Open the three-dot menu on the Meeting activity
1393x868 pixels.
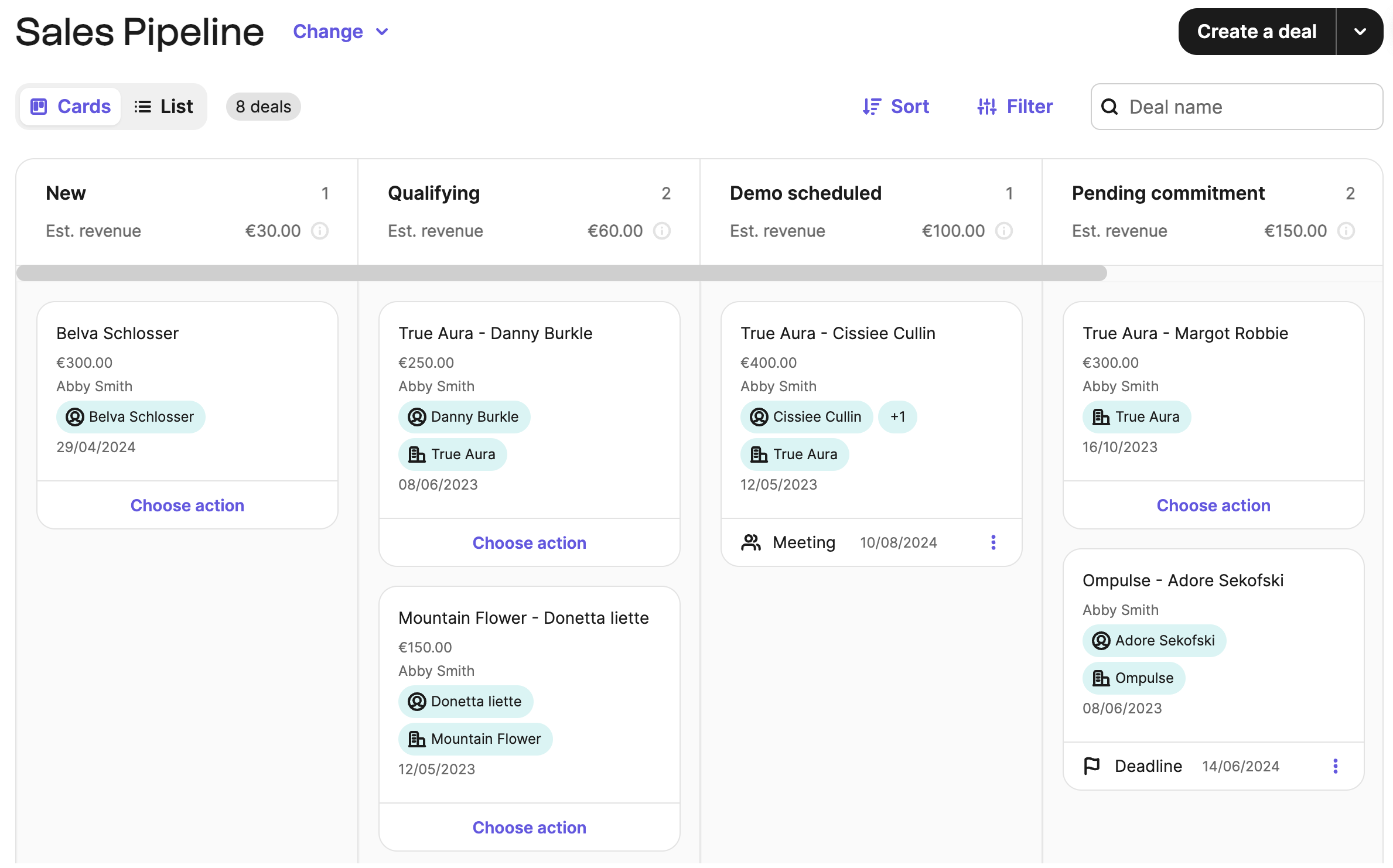click(x=993, y=542)
